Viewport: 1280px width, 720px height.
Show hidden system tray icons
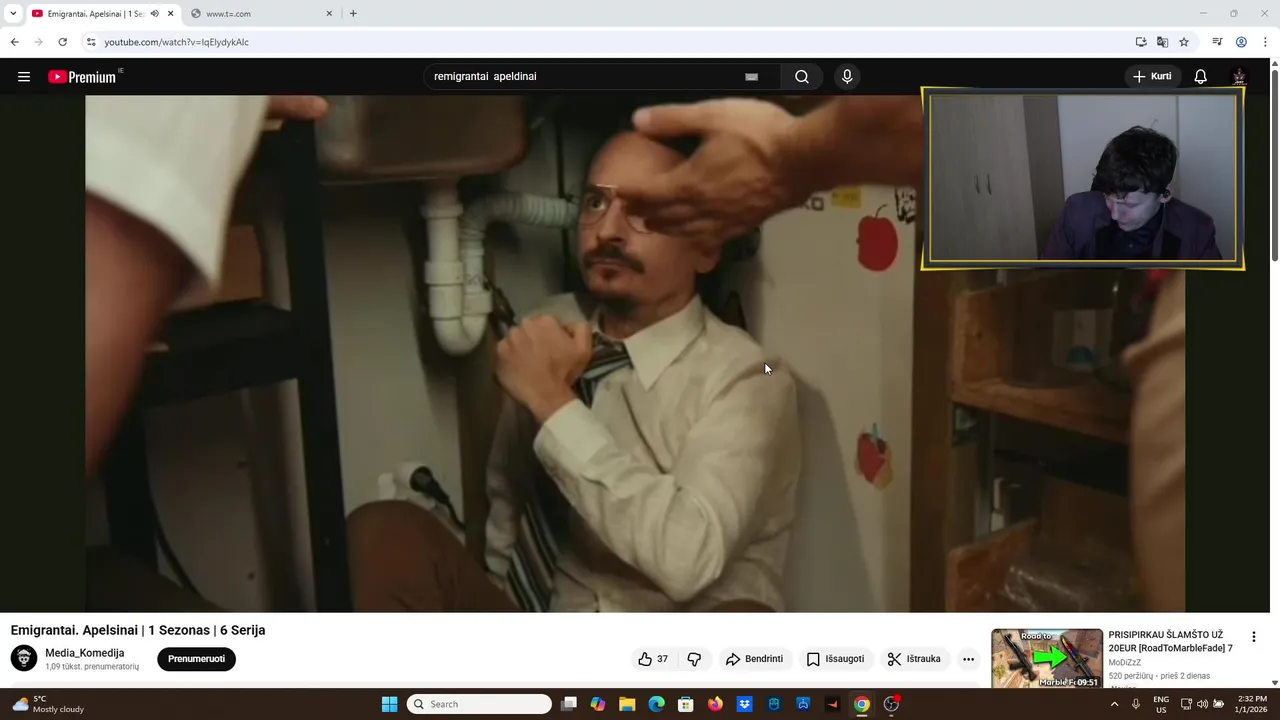coord(1116,704)
